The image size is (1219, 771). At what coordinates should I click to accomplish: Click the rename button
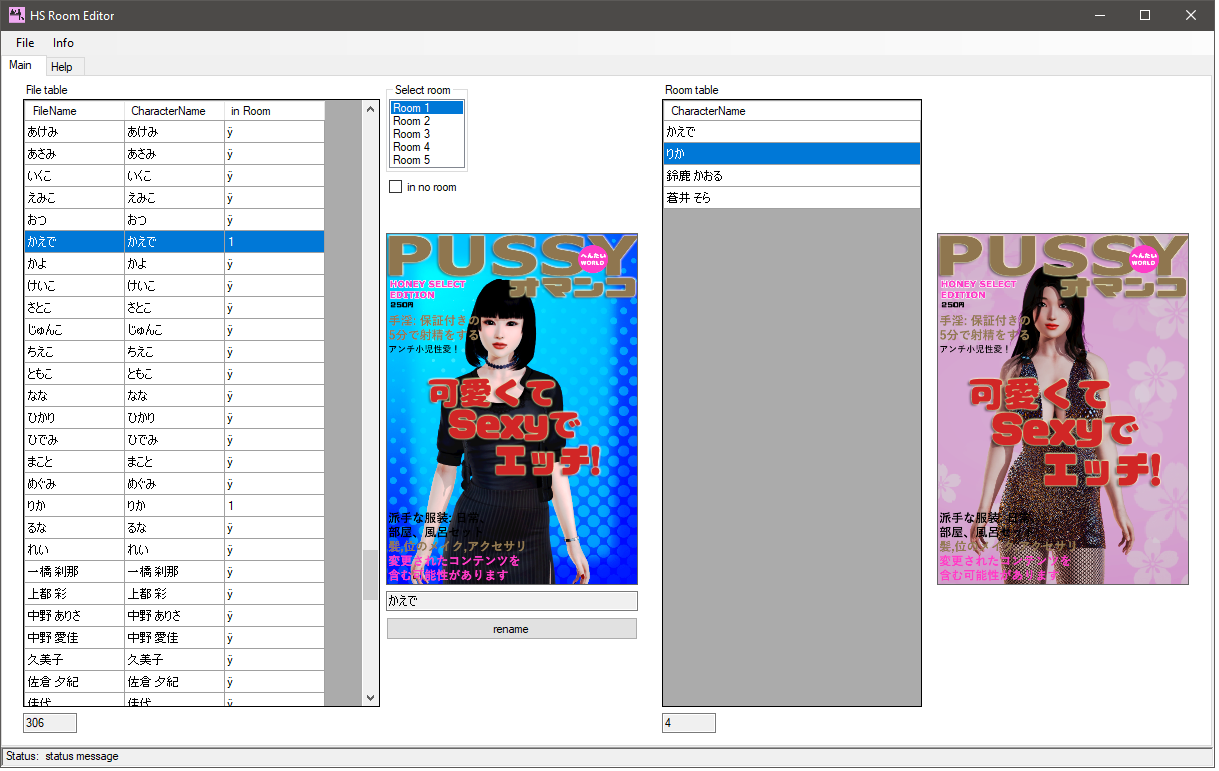(x=511, y=629)
